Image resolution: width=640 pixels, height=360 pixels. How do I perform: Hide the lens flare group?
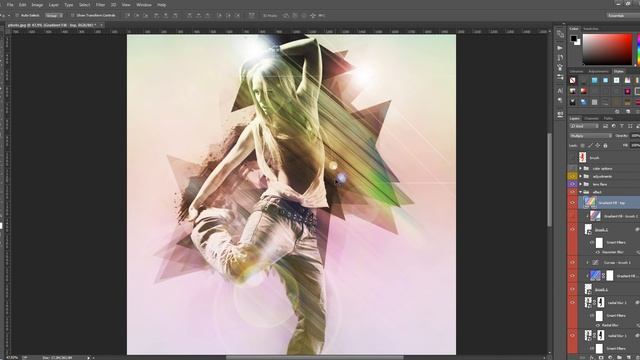(x=572, y=184)
